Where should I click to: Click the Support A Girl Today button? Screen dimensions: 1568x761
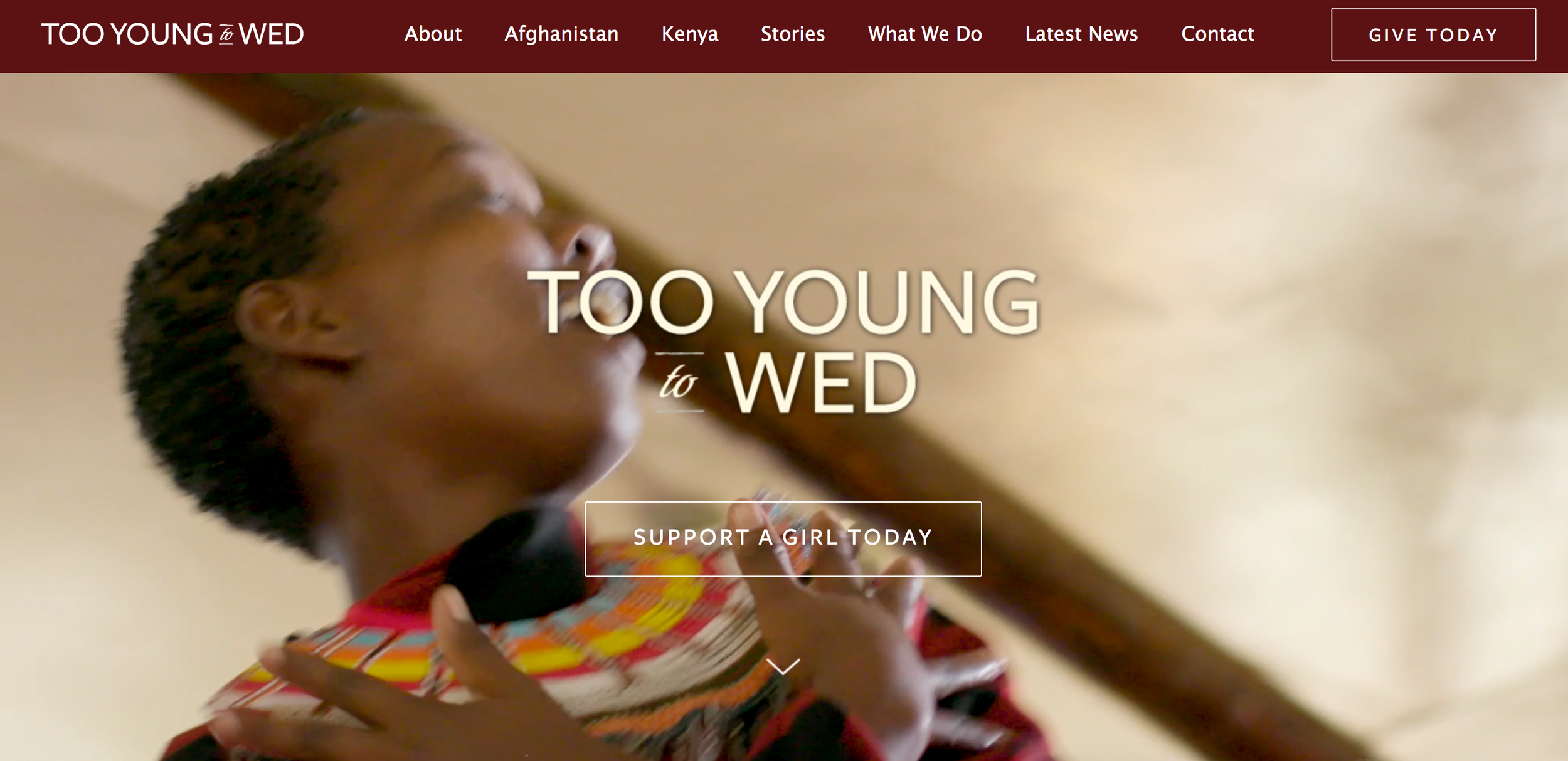(x=783, y=538)
